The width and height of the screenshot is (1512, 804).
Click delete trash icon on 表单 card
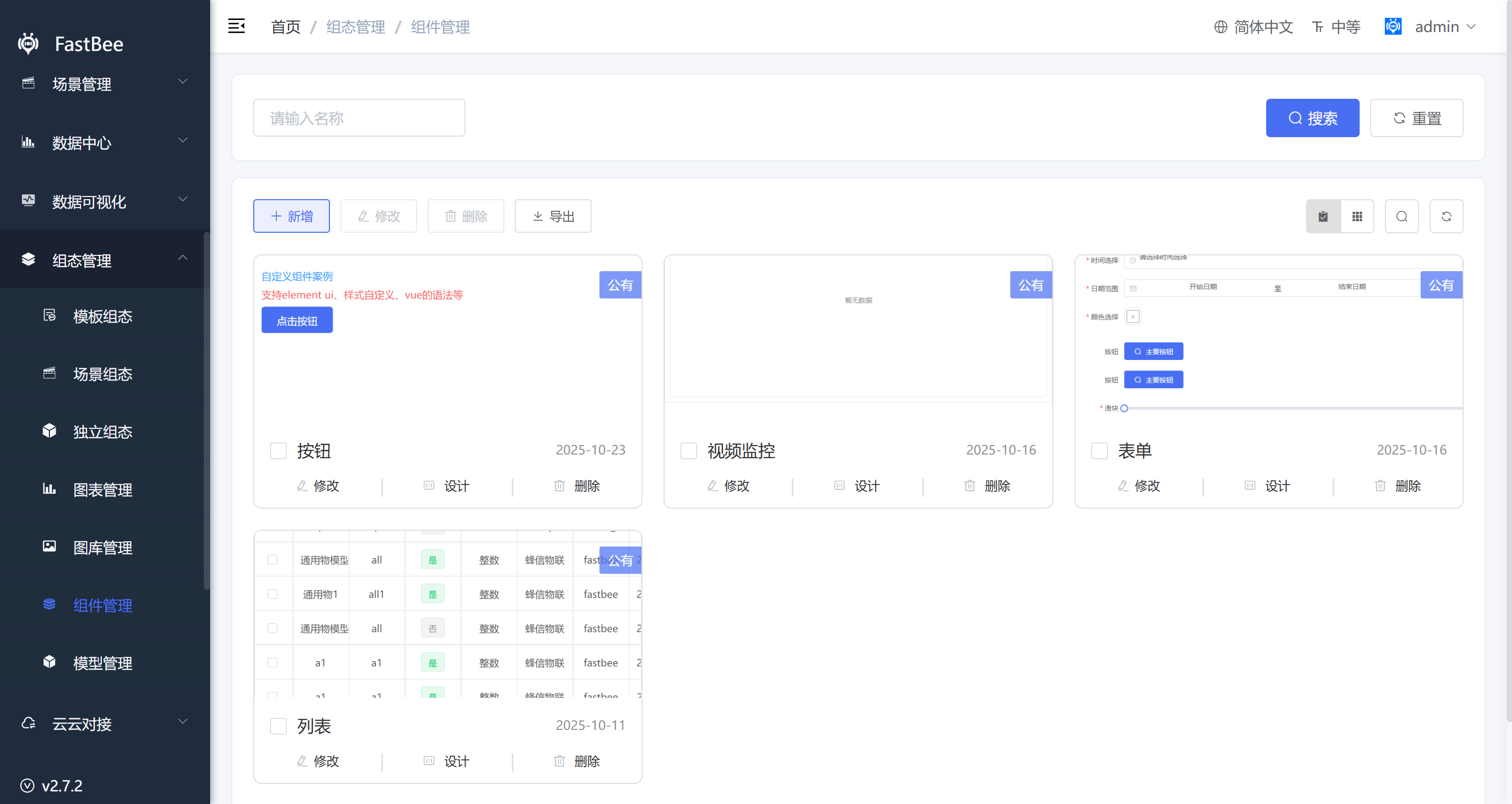pyautogui.click(x=1381, y=486)
